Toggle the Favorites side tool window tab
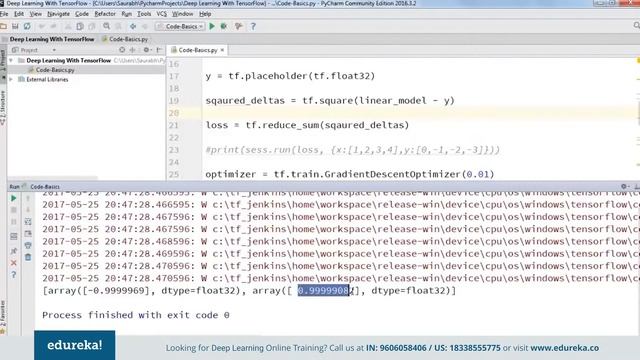 coord(3,318)
